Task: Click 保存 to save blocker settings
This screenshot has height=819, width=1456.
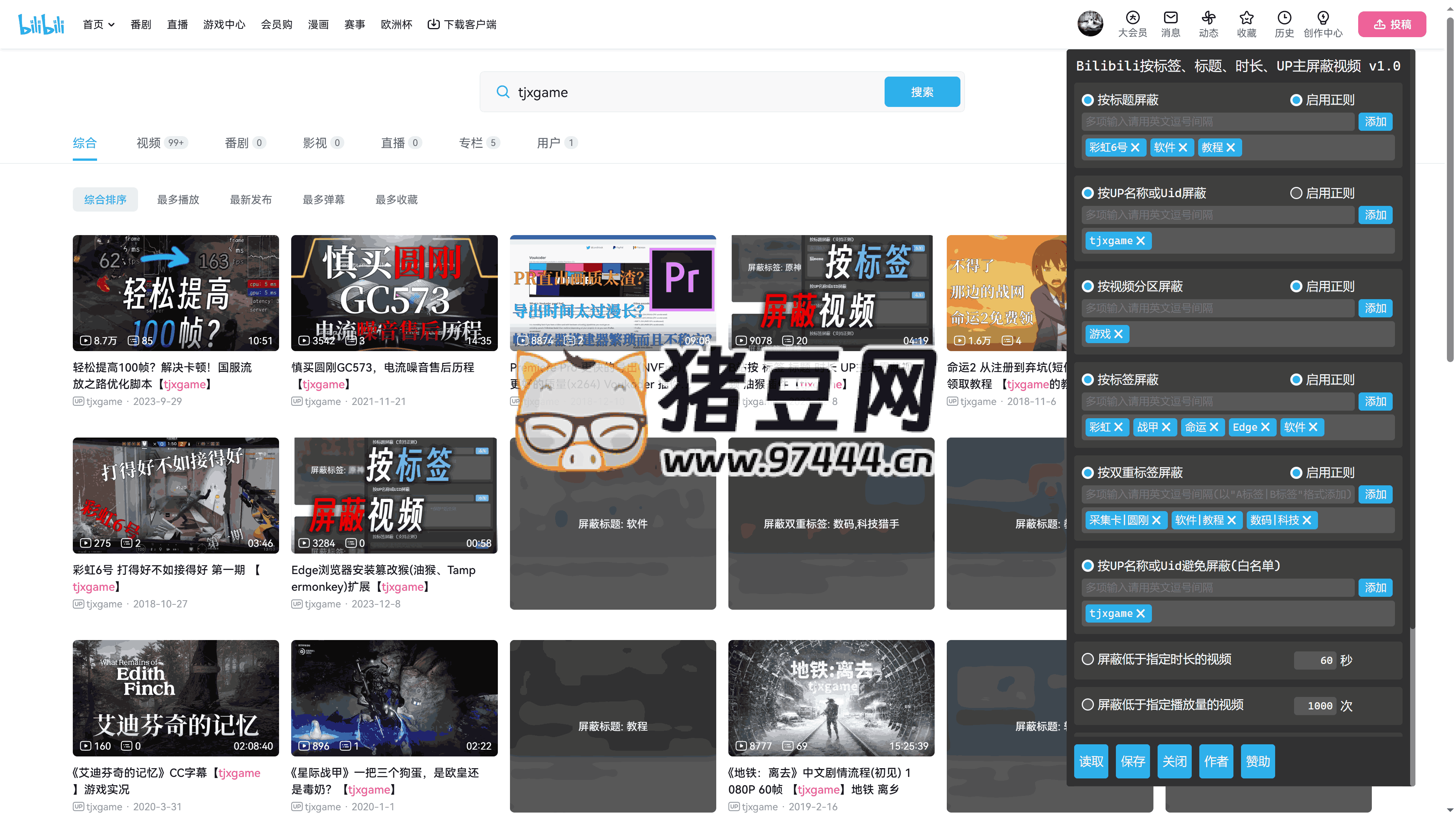Action: click(1133, 761)
